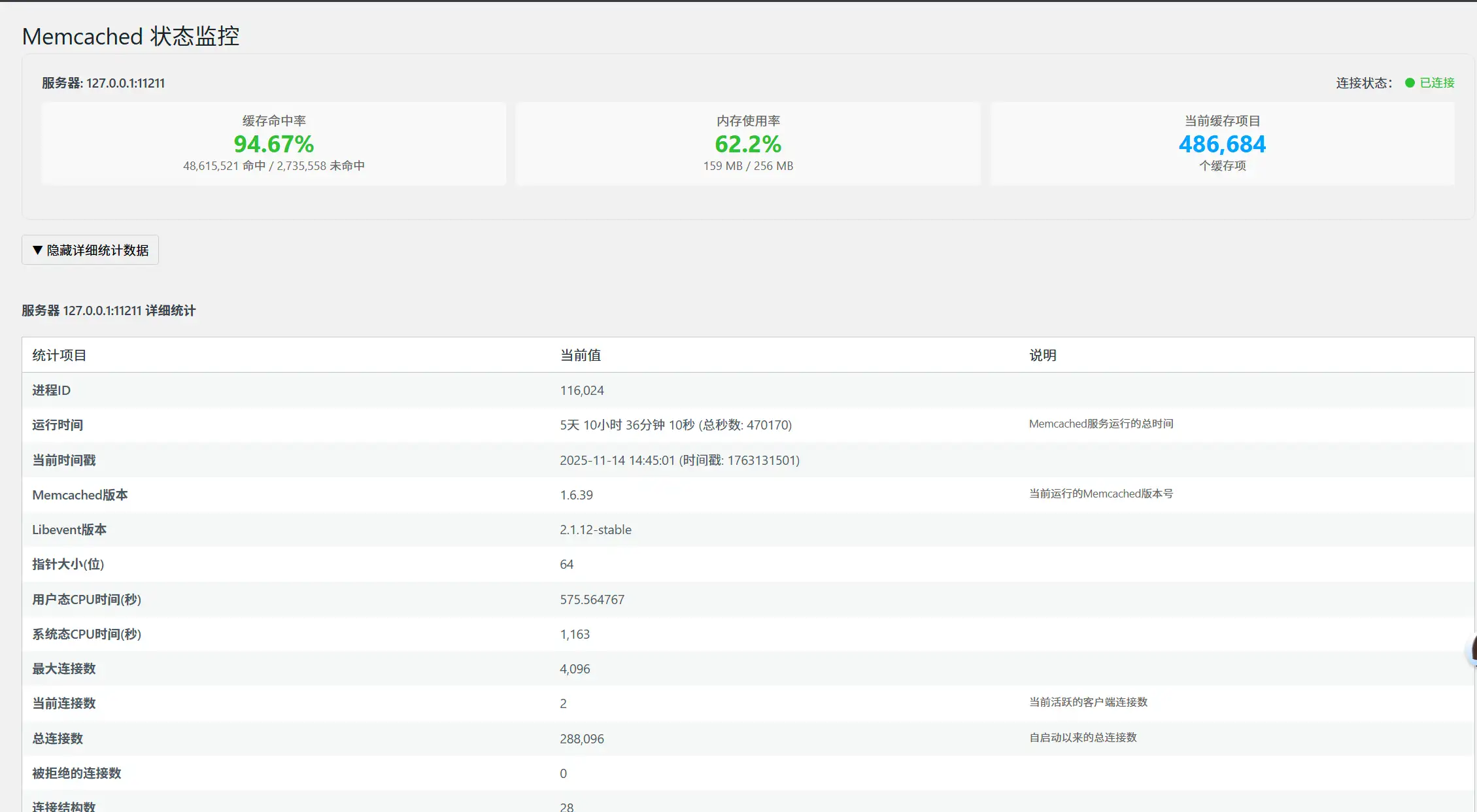Click the 已连接 status text

(x=1436, y=83)
